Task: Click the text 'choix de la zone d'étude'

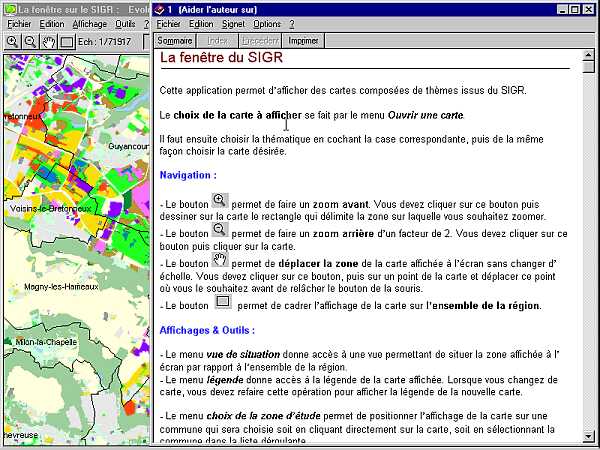Action: click(263, 416)
